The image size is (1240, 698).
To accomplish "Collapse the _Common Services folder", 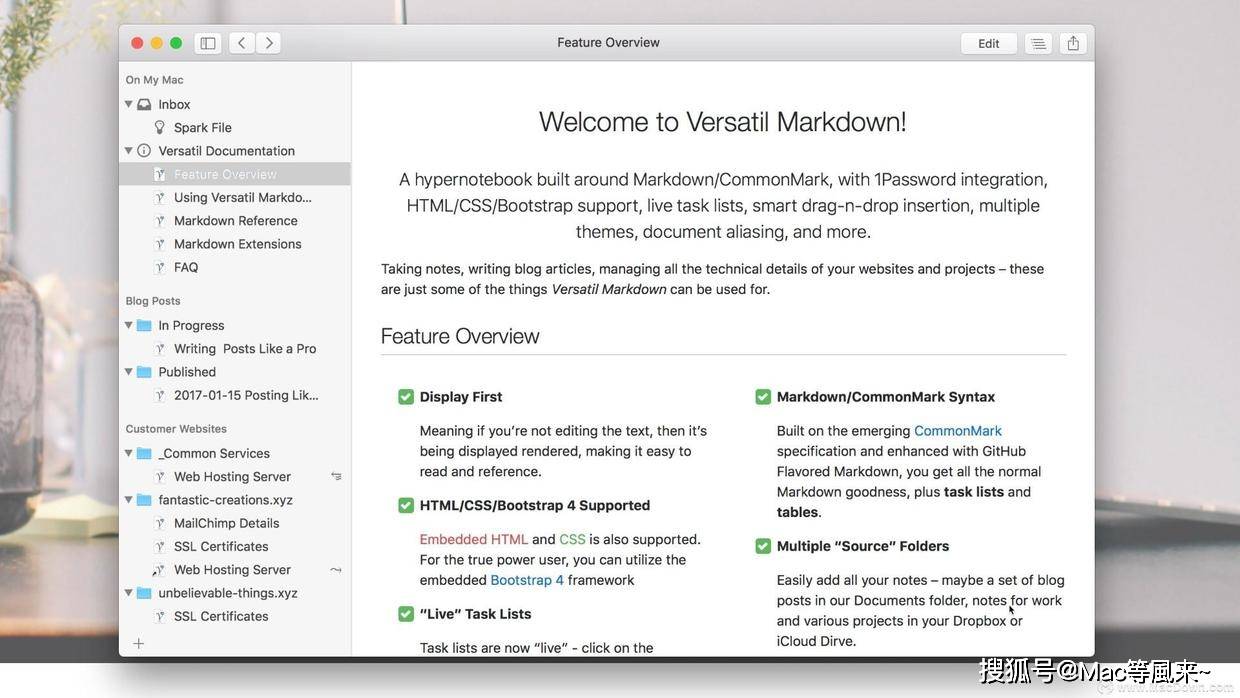I will [128, 453].
